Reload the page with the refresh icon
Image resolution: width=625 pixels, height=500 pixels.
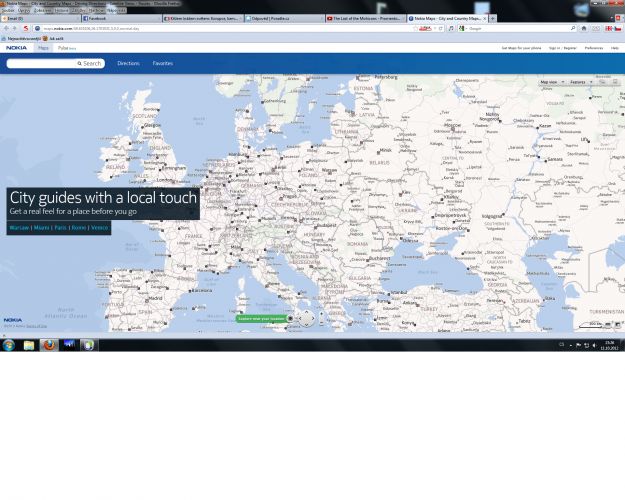tap(441, 28)
